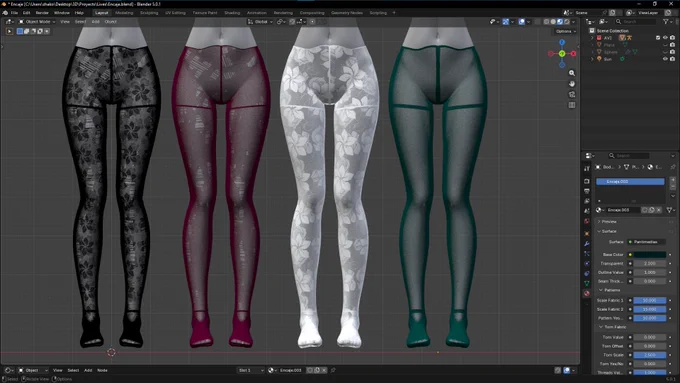Open the Render menu
680x383 pixels.
pos(42,13)
